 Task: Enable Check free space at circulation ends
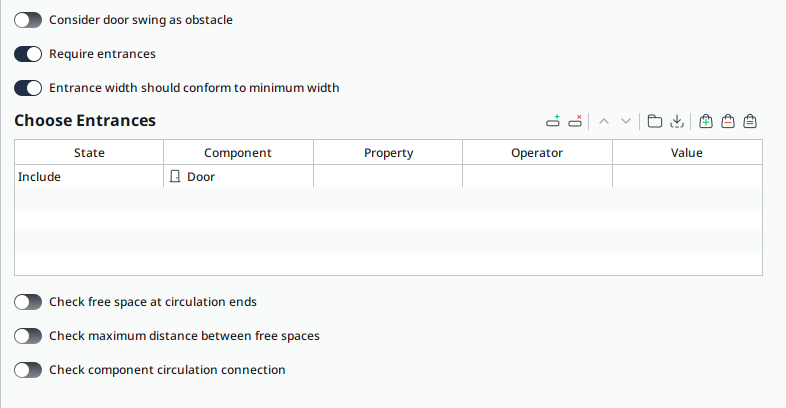click(28, 302)
